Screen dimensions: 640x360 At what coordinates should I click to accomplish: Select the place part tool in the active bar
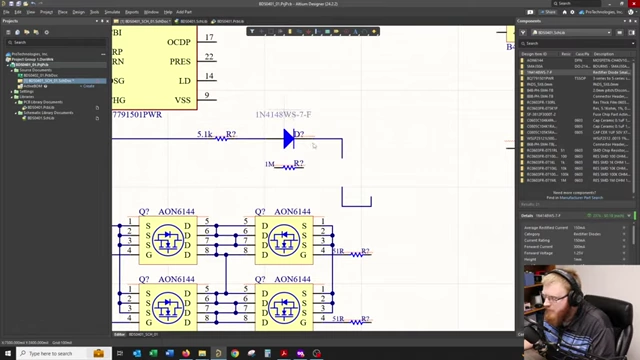point(290,31)
